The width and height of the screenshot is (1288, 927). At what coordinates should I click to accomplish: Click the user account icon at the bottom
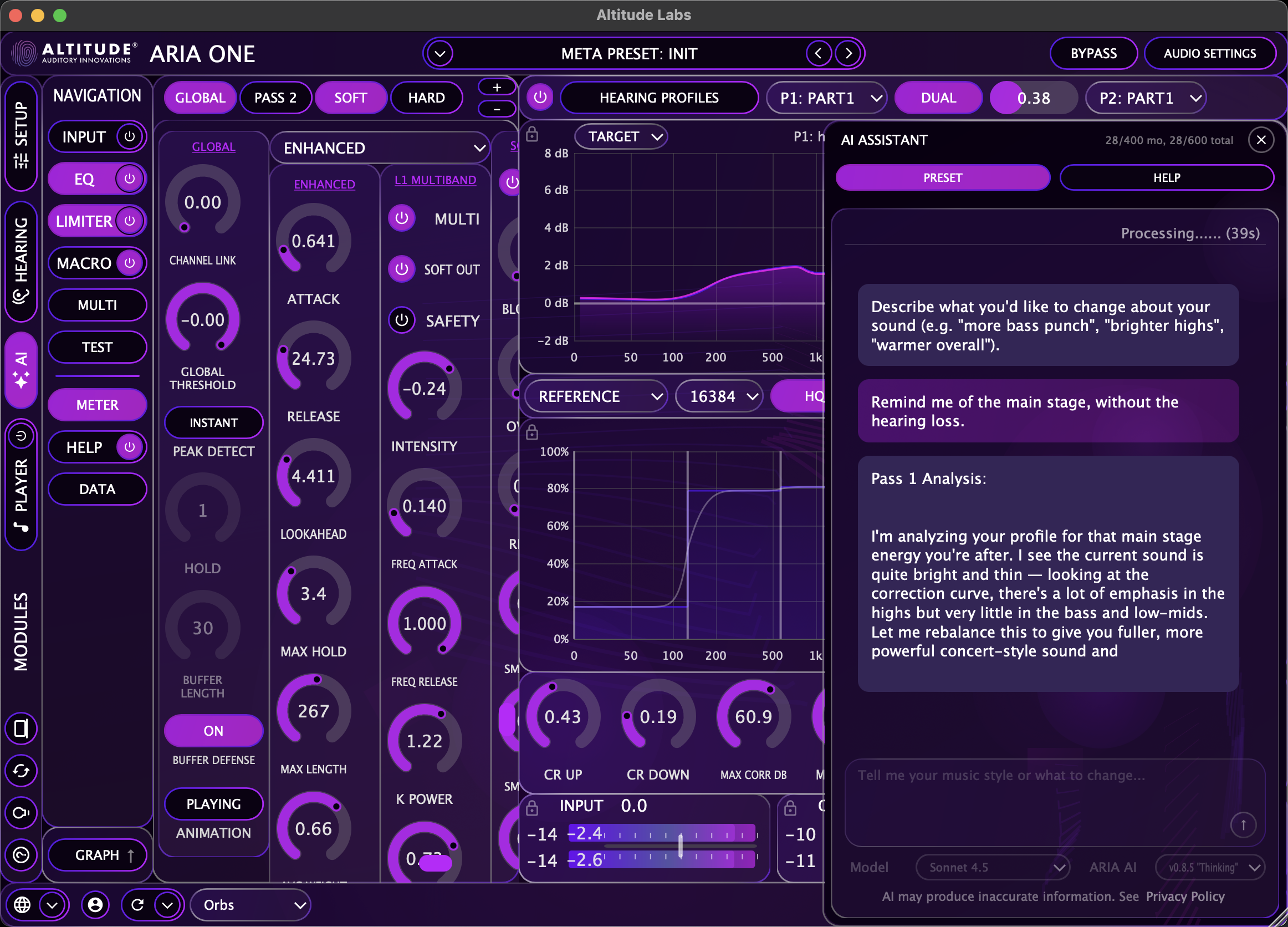pyautogui.click(x=95, y=904)
